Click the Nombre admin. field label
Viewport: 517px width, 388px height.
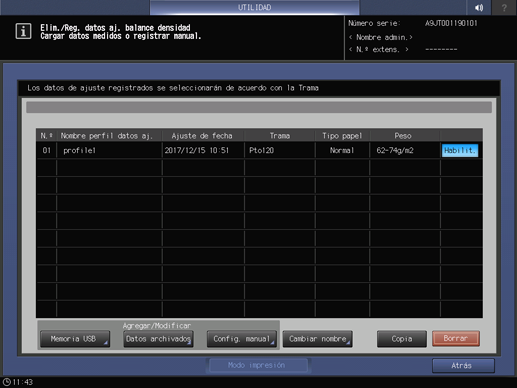[381, 37]
